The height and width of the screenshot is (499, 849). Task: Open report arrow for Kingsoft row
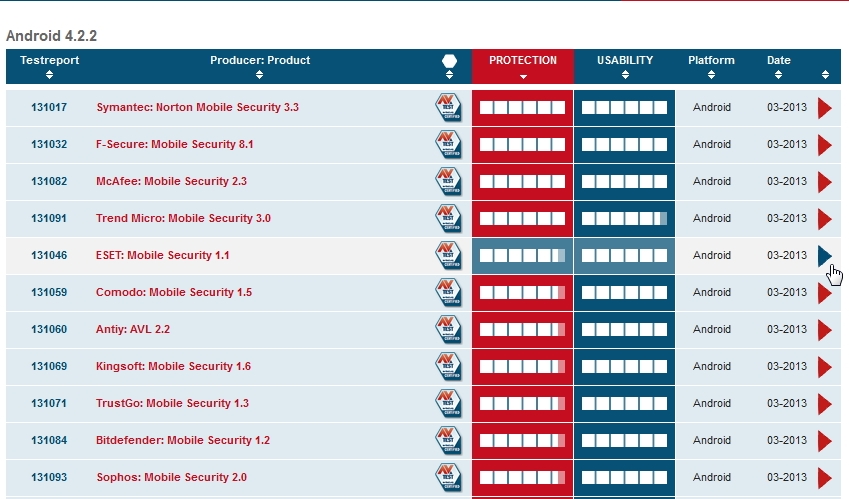pyautogui.click(x=825, y=367)
